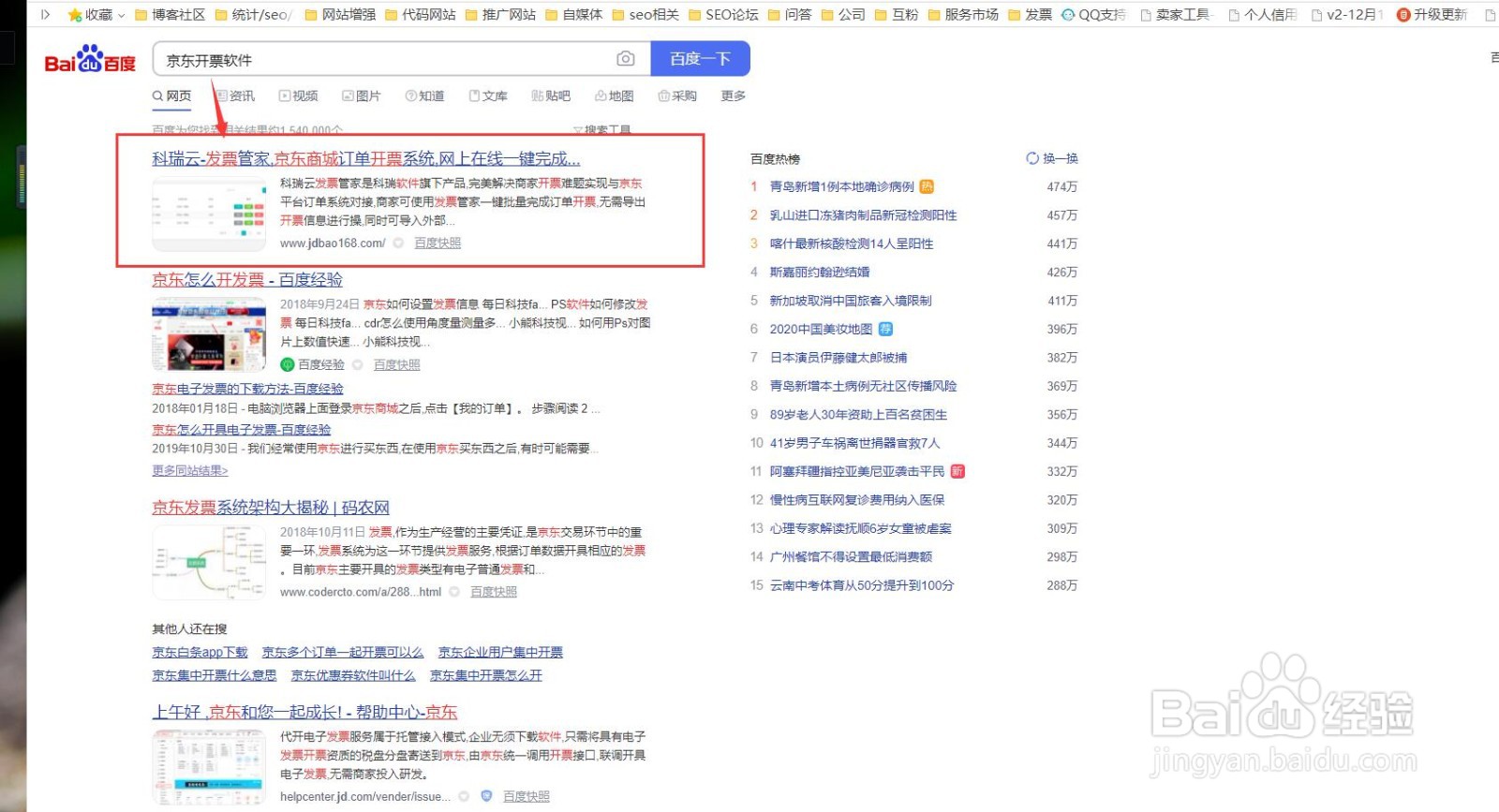Open camera image search in search box

(626, 59)
